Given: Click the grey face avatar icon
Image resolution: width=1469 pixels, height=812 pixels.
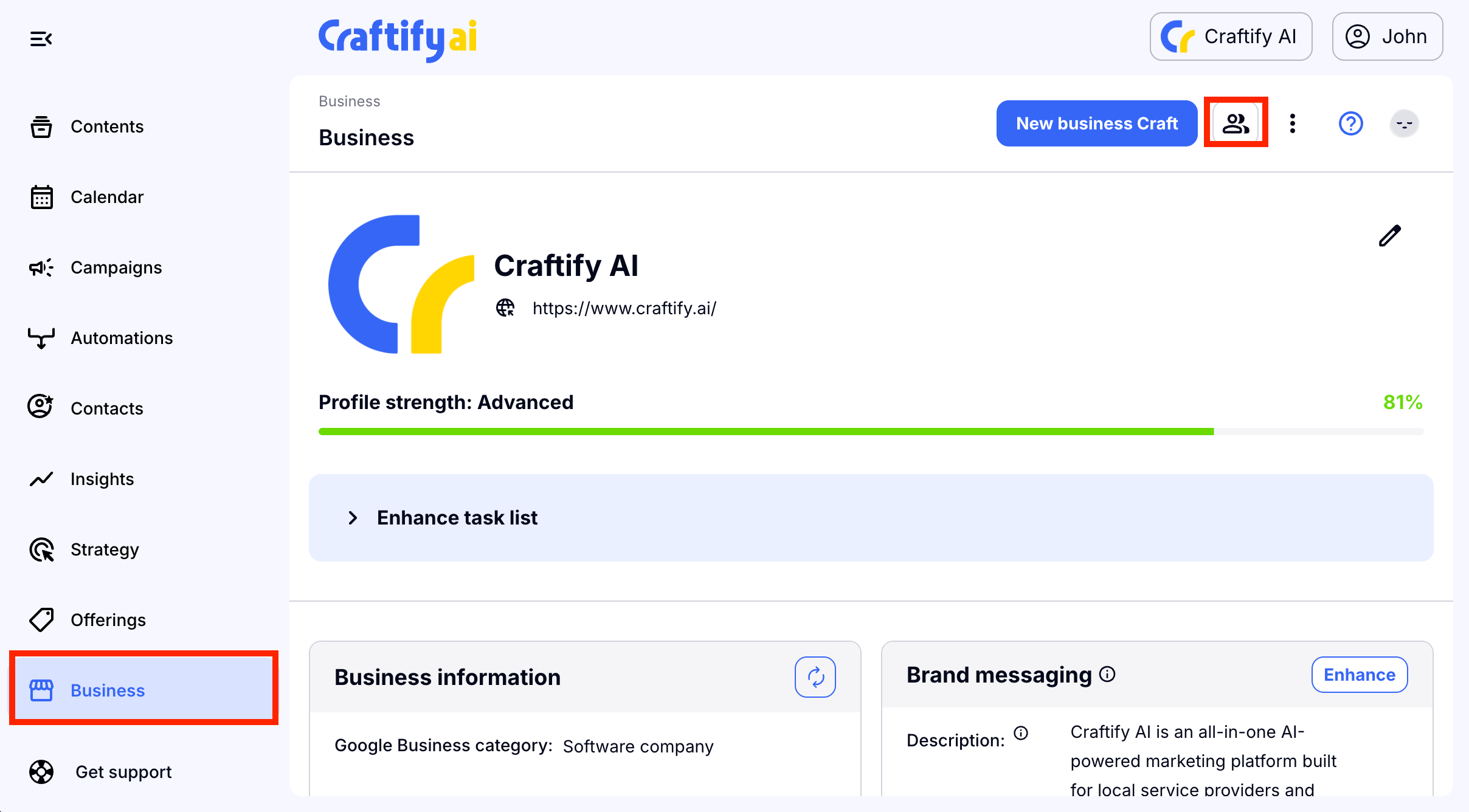Looking at the screenshot, I should 1404,123.
